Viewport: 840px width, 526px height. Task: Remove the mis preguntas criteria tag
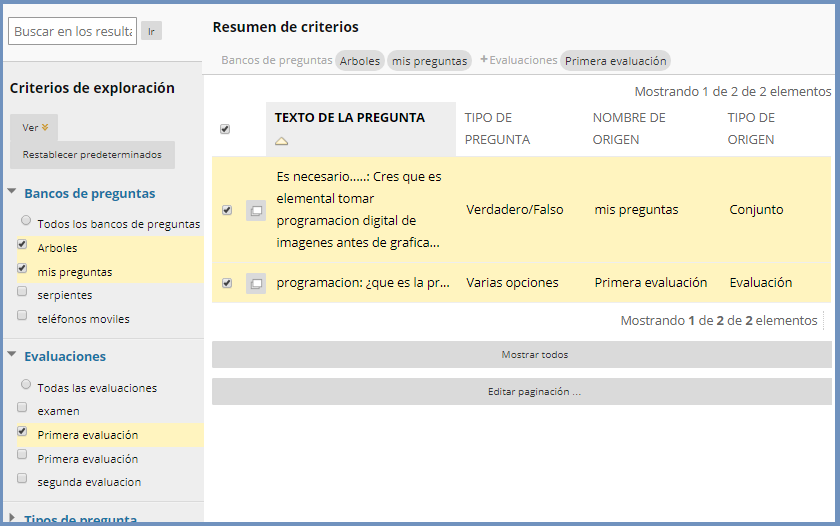[429, 61]
